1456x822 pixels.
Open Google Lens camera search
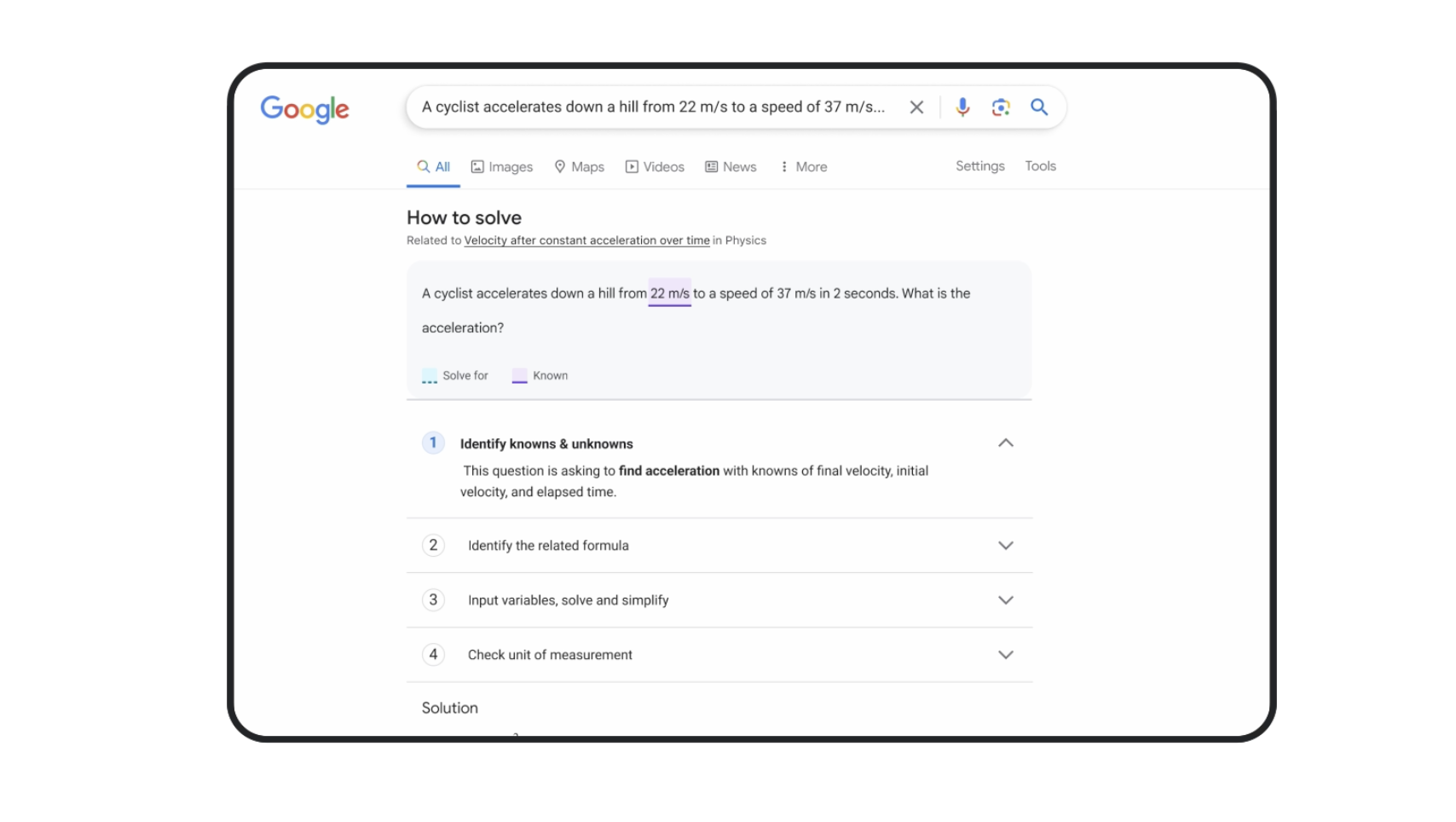(x=1001, y=107)
